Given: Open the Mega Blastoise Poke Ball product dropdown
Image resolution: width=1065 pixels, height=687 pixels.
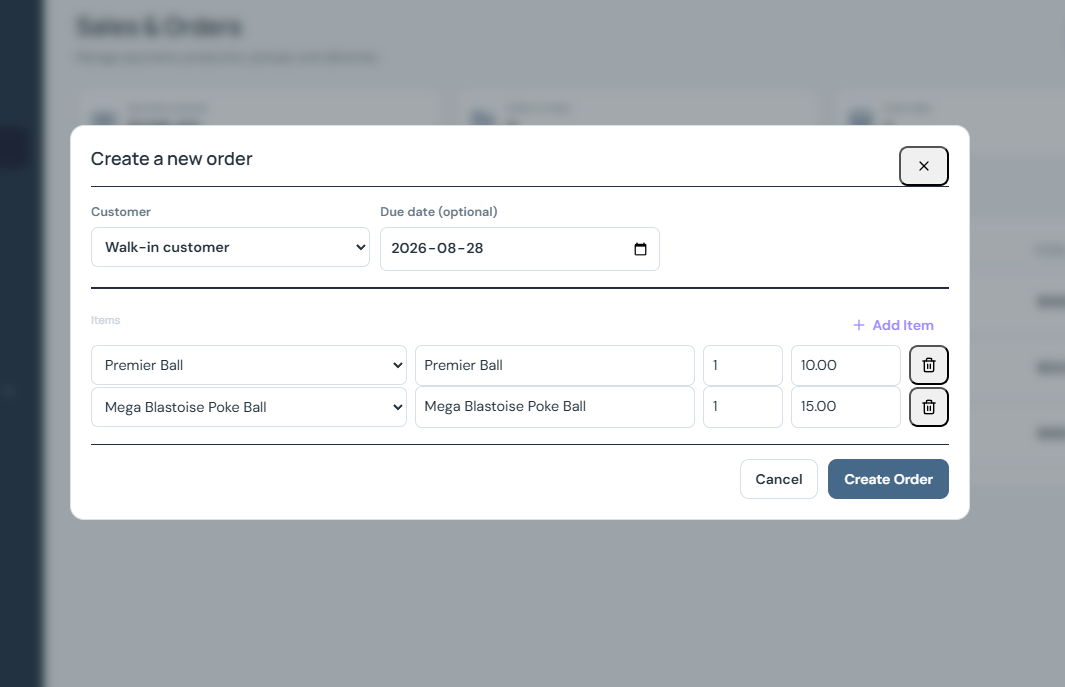Looking at the screenshot, I should [249, 407].
